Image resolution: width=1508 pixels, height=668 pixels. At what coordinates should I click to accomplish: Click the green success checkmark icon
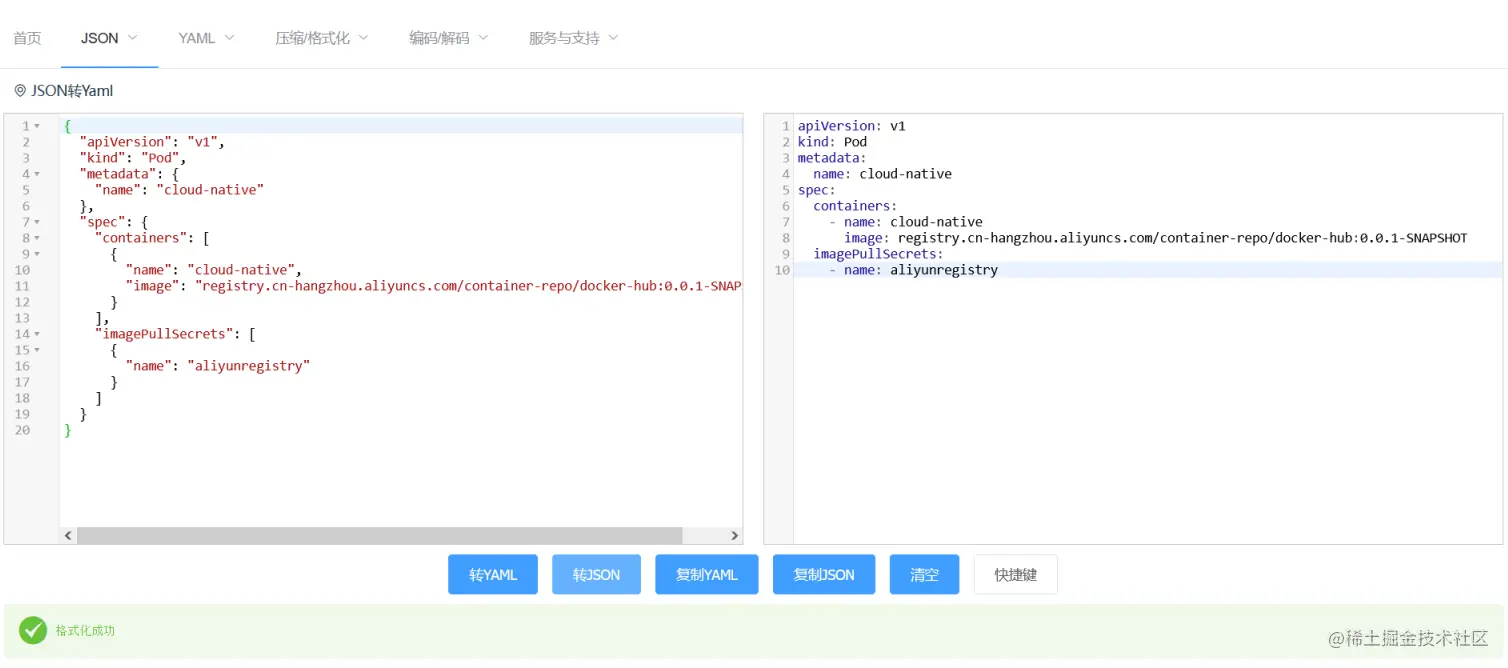33,630
